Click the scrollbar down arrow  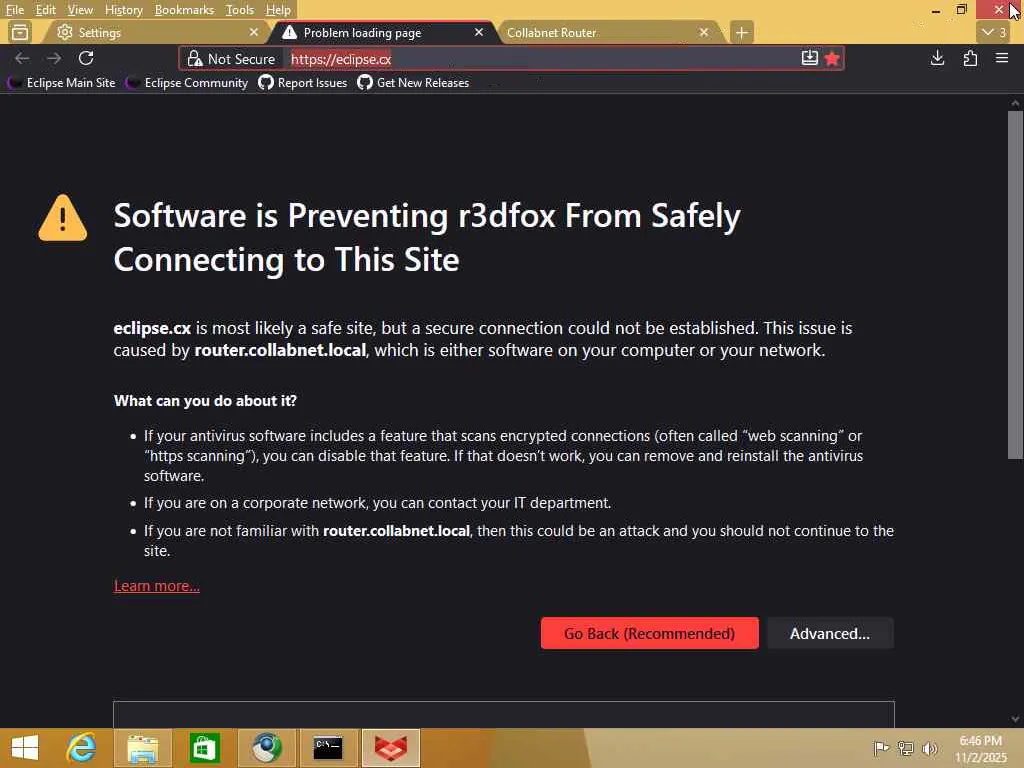tap(1015, 720)
